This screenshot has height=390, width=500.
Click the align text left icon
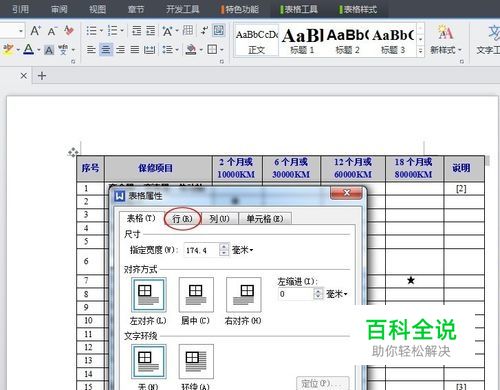(91, 50)
